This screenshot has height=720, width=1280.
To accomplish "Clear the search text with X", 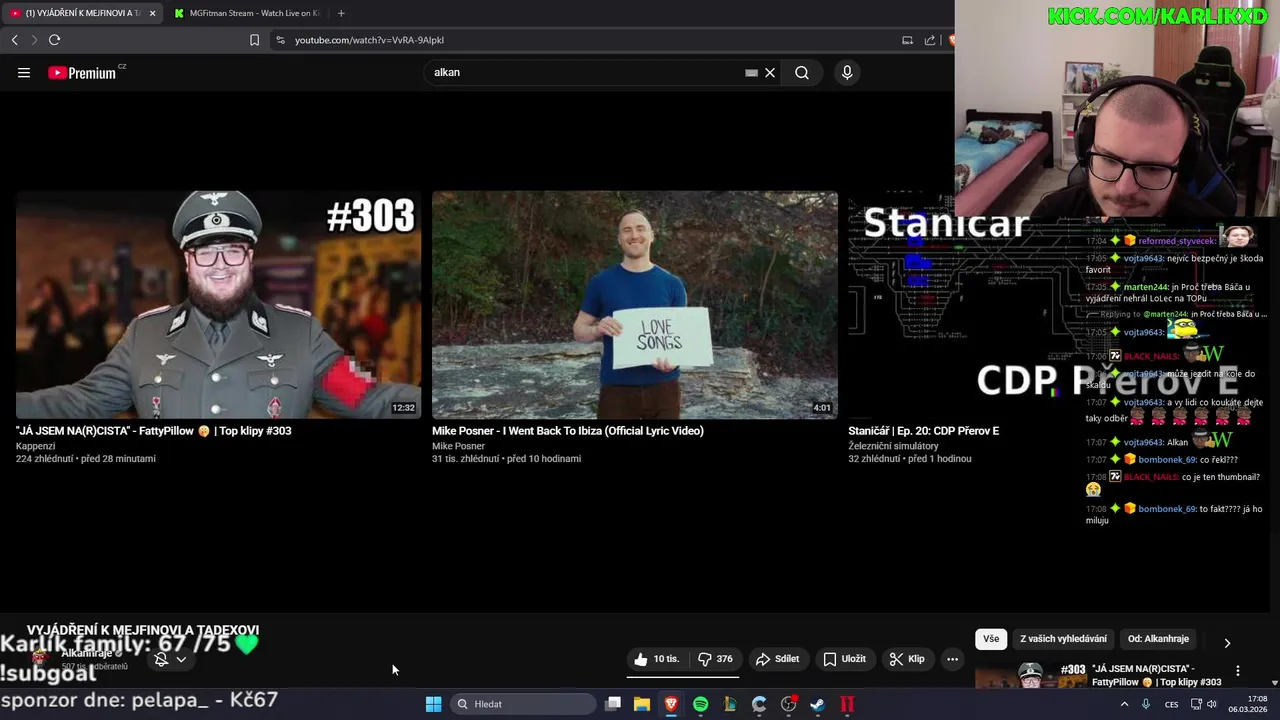I will coord(770,73).
